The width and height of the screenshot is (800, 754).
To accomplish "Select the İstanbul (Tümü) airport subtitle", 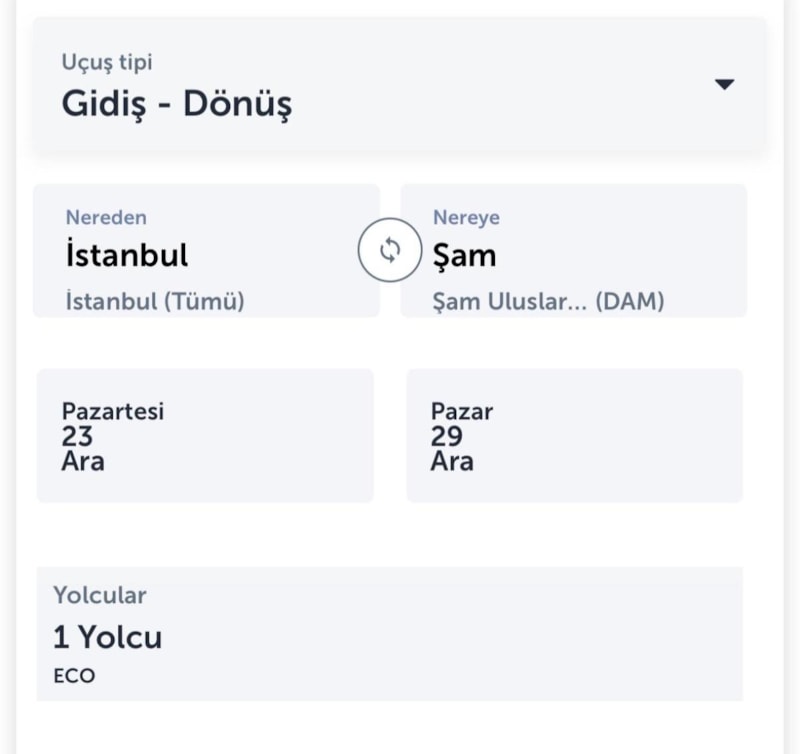I will pyautogui.click(x=155, y=301).
